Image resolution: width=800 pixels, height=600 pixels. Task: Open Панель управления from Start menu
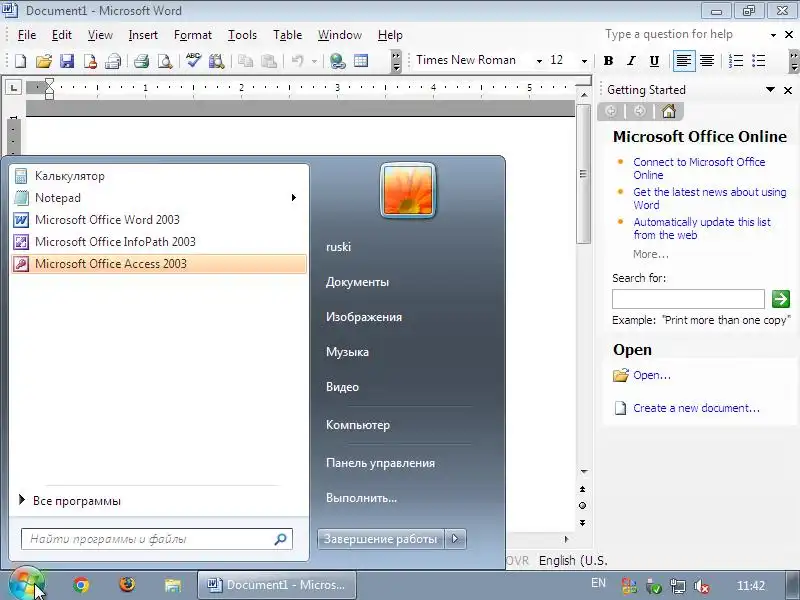380,463
